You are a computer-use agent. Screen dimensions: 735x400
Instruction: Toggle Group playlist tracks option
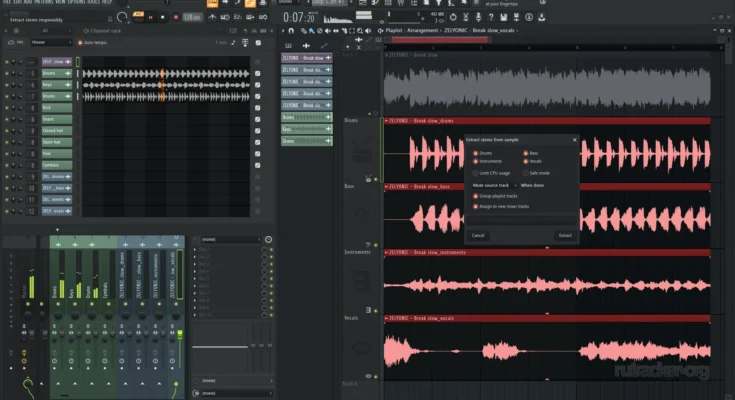495,196
